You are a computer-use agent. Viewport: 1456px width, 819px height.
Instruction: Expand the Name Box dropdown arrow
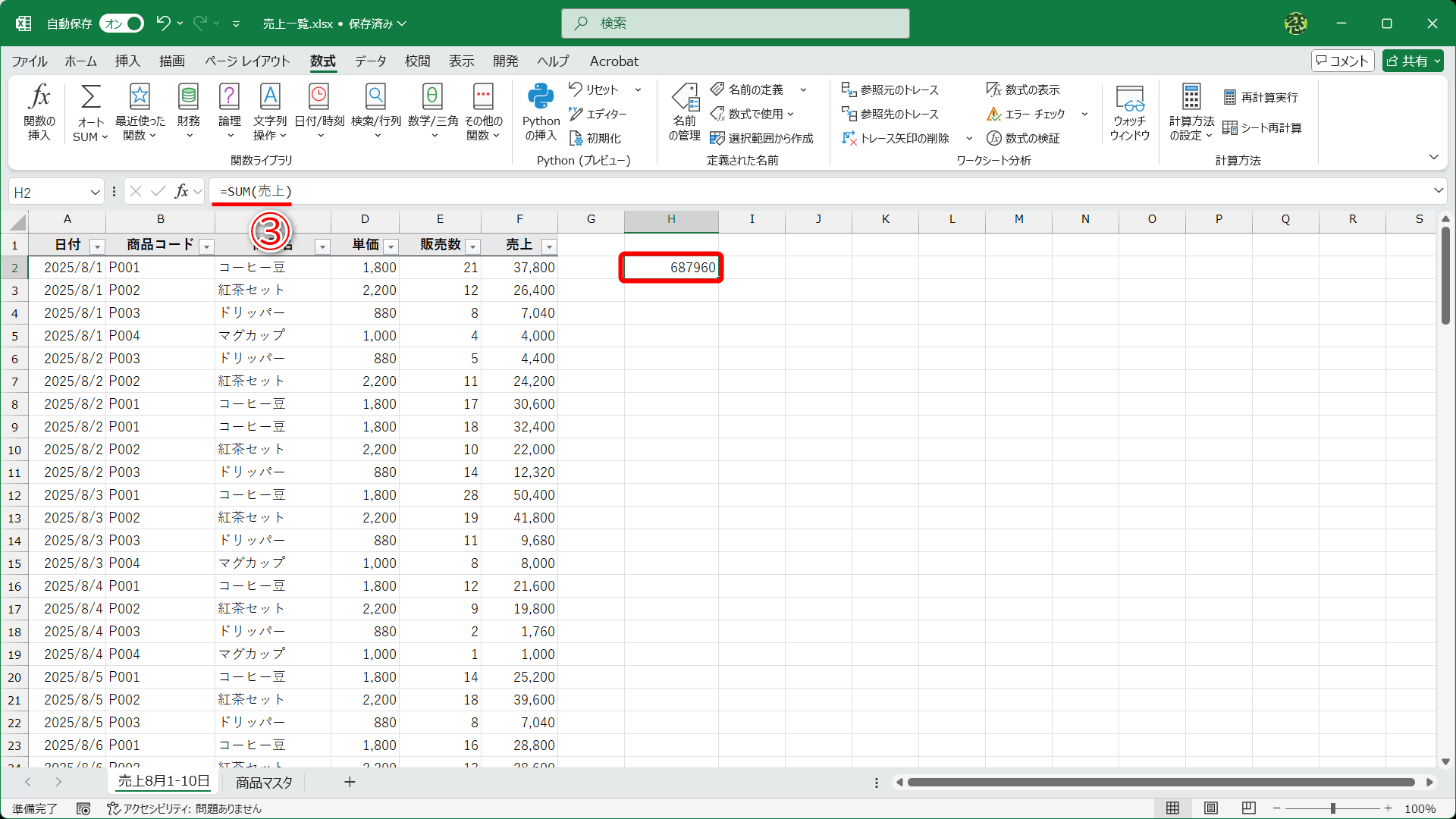click(95, 193)
